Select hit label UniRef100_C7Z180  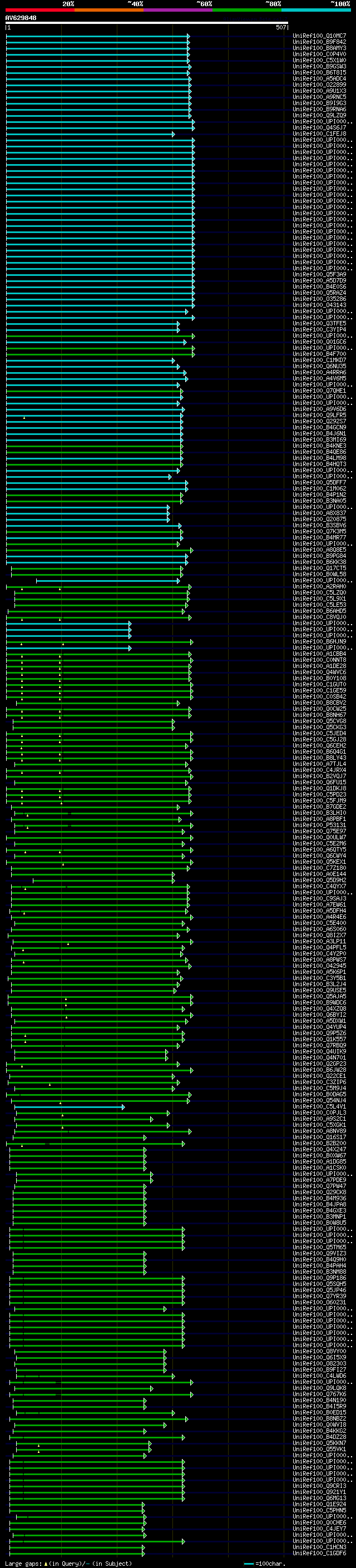click(319, 868)
